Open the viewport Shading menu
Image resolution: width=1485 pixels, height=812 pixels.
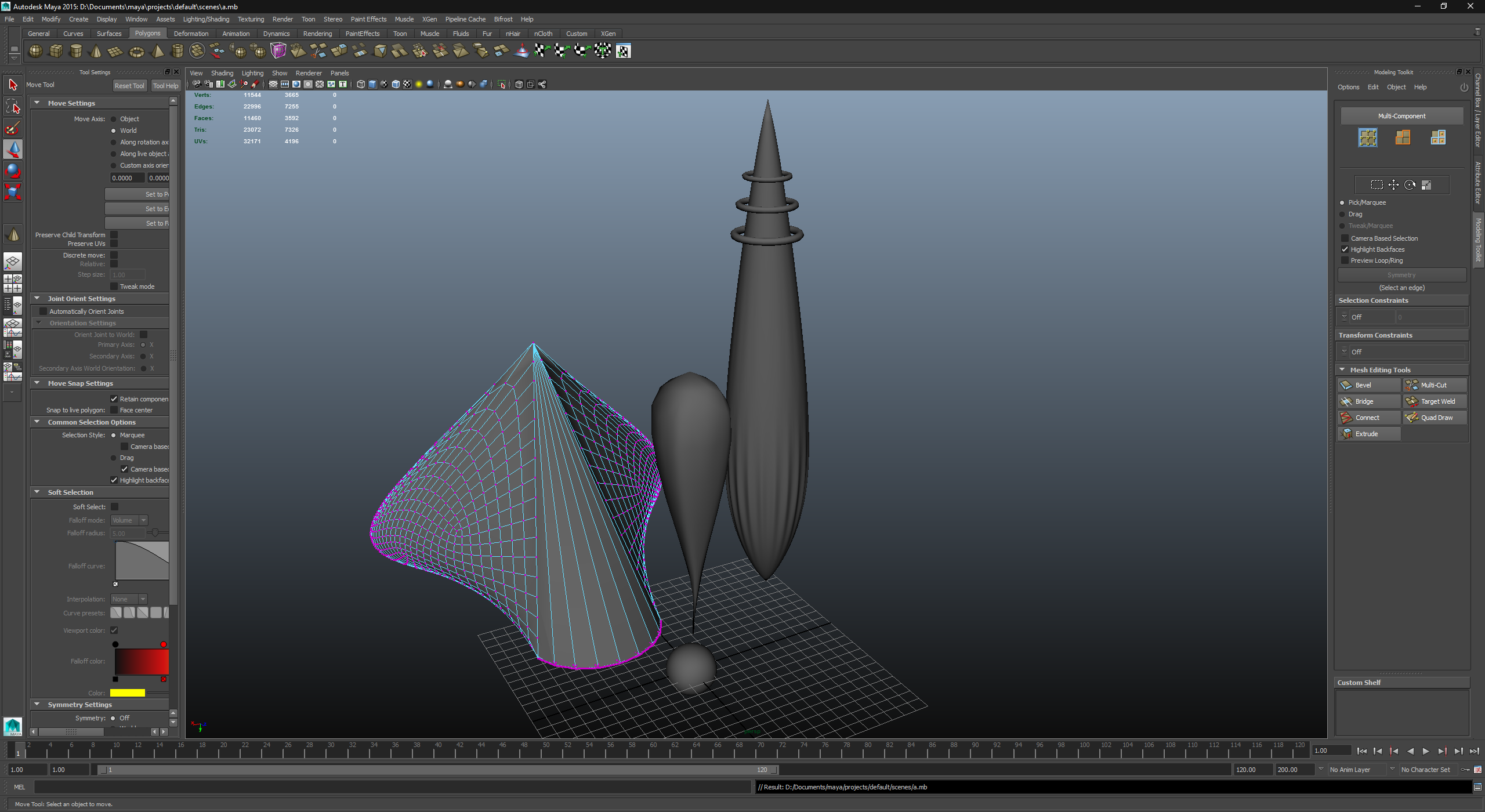pyautogui.click(x=222, y=73)
